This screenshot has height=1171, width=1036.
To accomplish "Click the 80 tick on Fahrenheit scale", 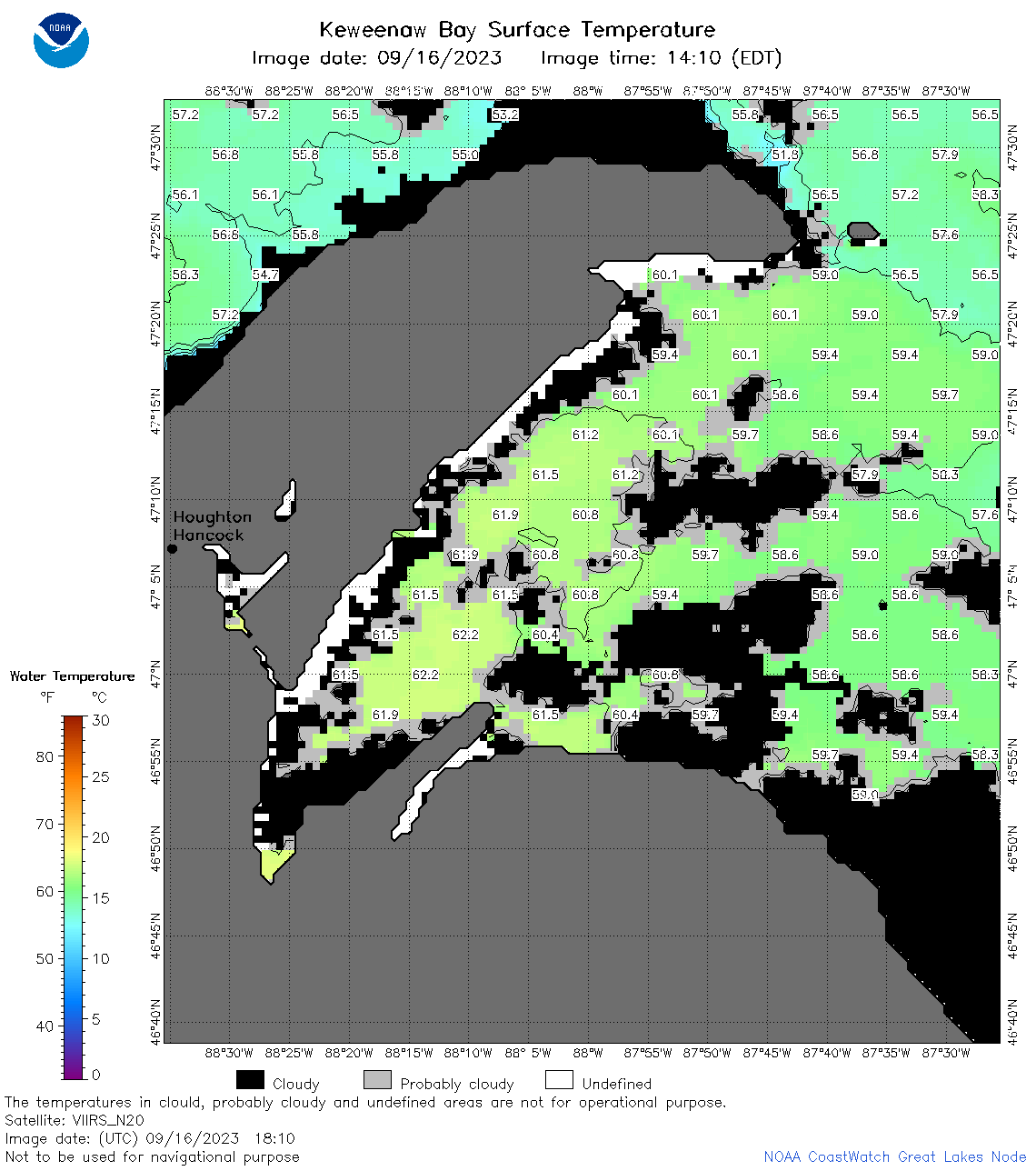I will (x=45, y=756).
